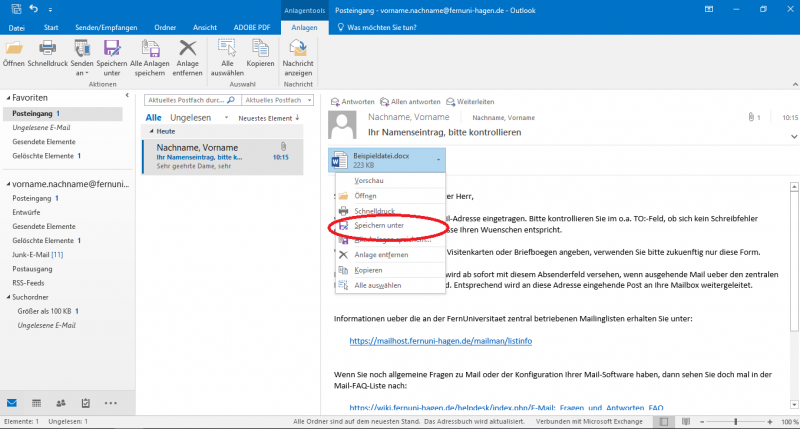
Task: Click the Was möchten Sie tun? box
Action: (377, 28)
